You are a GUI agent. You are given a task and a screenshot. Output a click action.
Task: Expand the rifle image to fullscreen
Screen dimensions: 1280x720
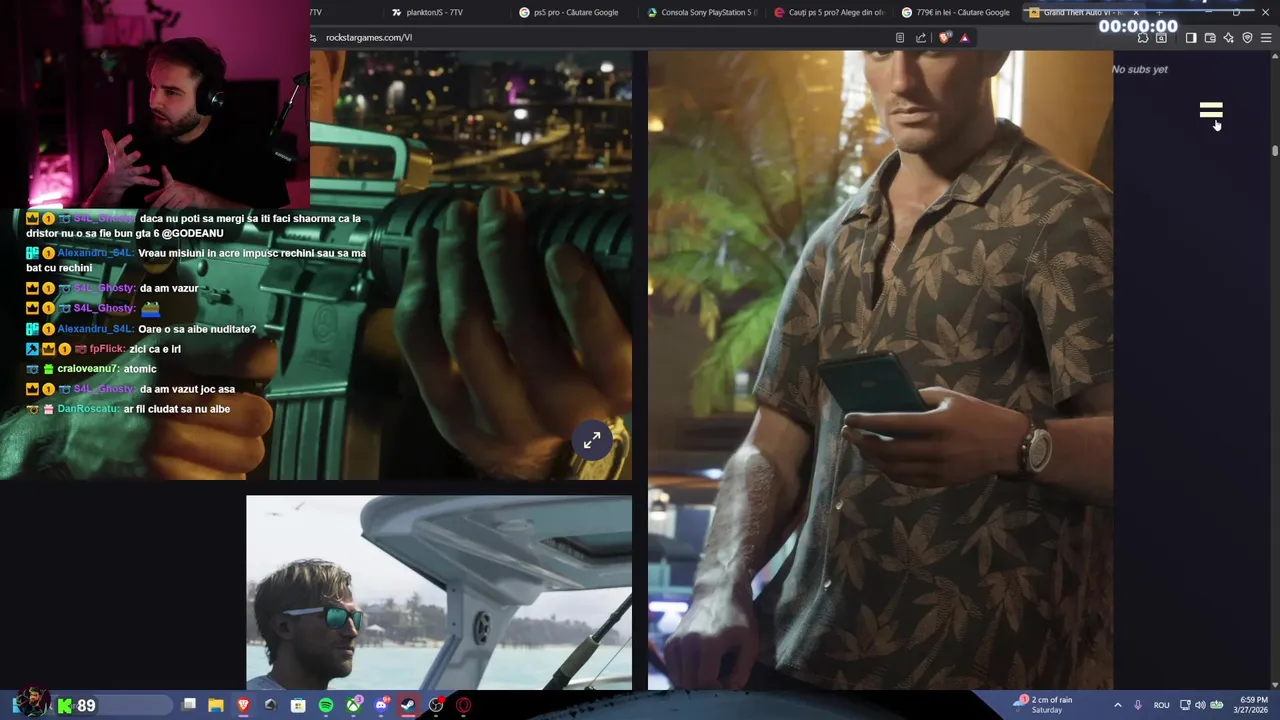click(x=592, y=439)
